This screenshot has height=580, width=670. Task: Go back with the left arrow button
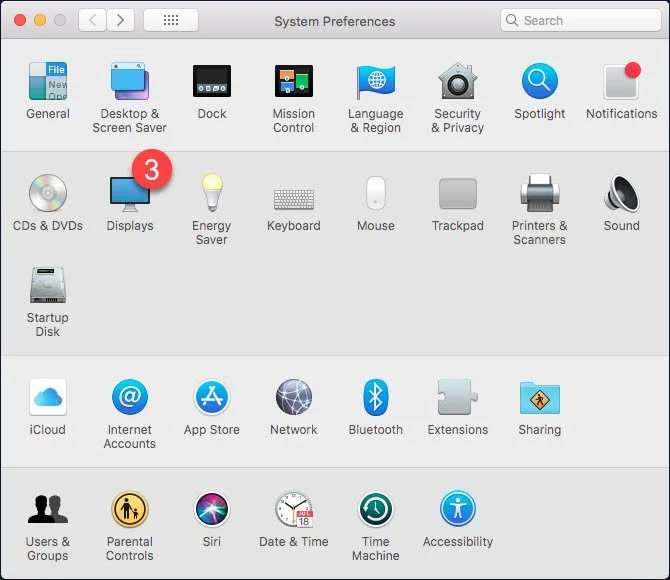pos(92,20)
